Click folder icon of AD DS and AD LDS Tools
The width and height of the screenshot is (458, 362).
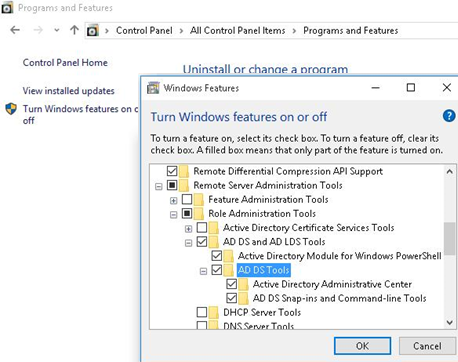[x=214, y=242]
